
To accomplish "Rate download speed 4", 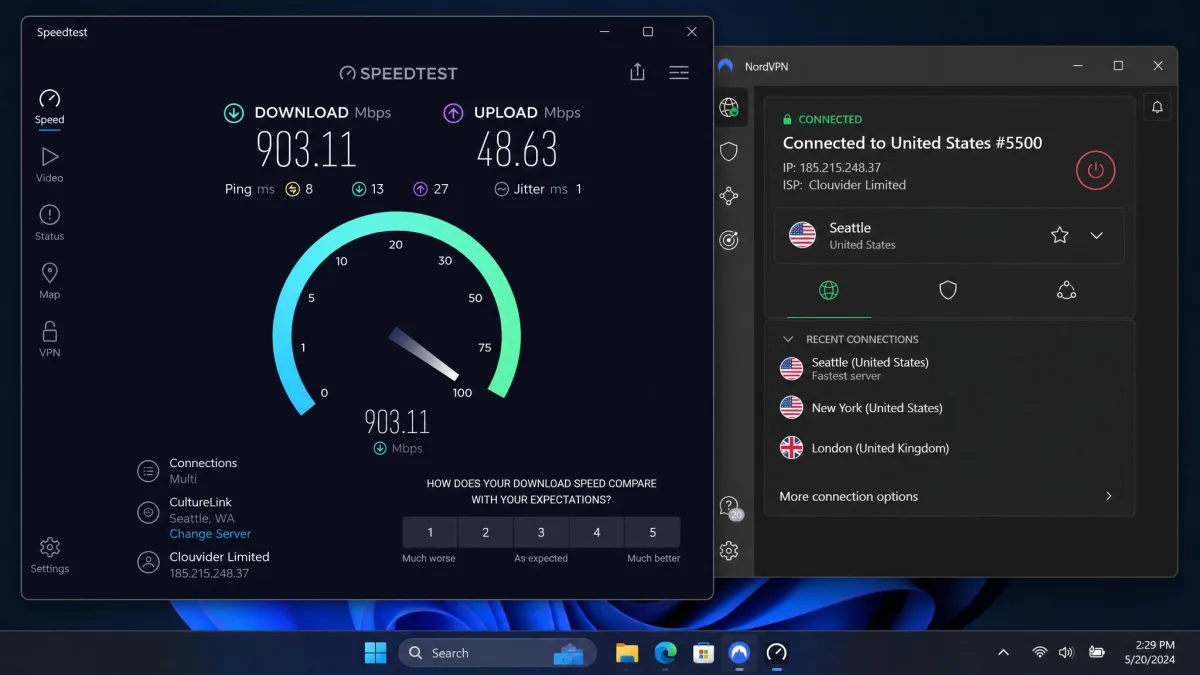I will tap(597, 532).
